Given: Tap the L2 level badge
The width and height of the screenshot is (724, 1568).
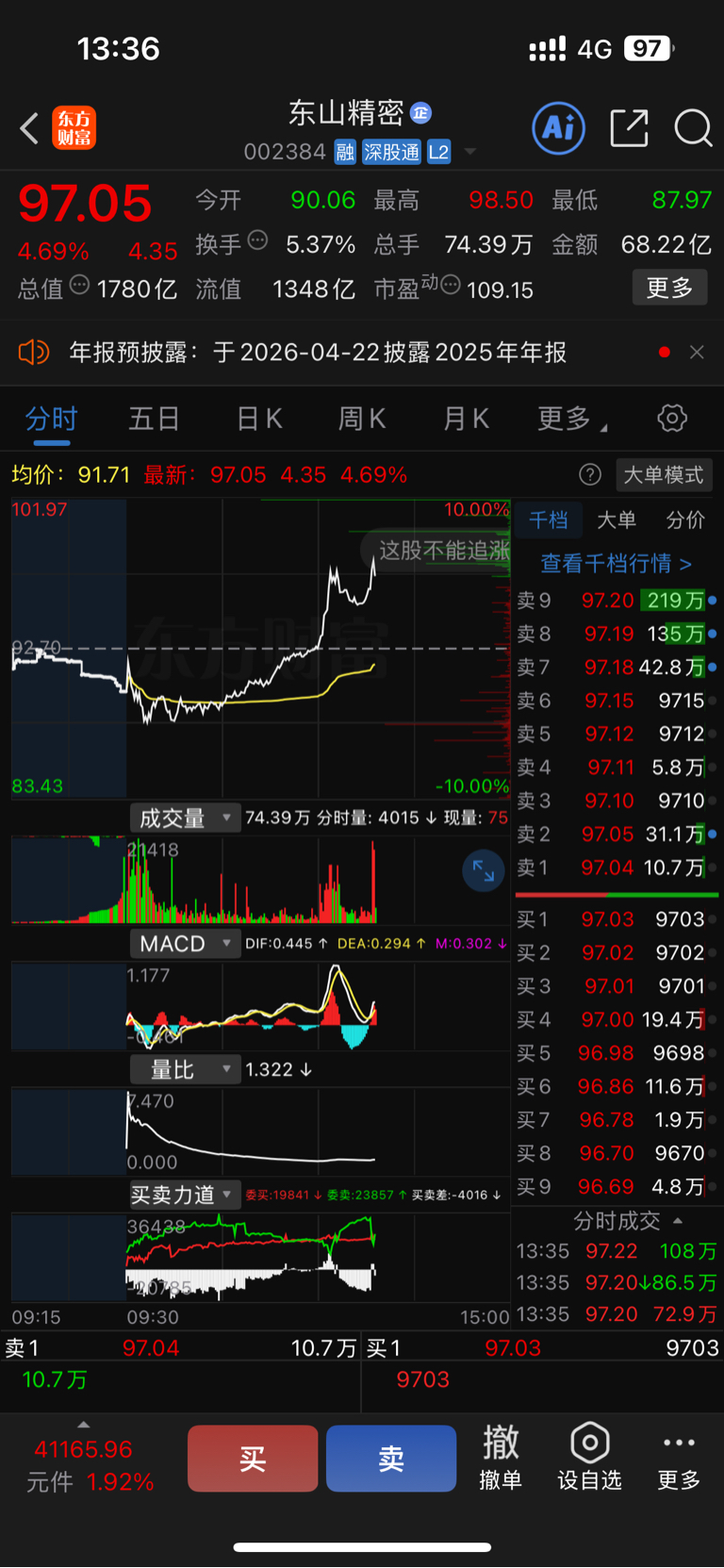Looking at the screenshot, I should (439, 152).
